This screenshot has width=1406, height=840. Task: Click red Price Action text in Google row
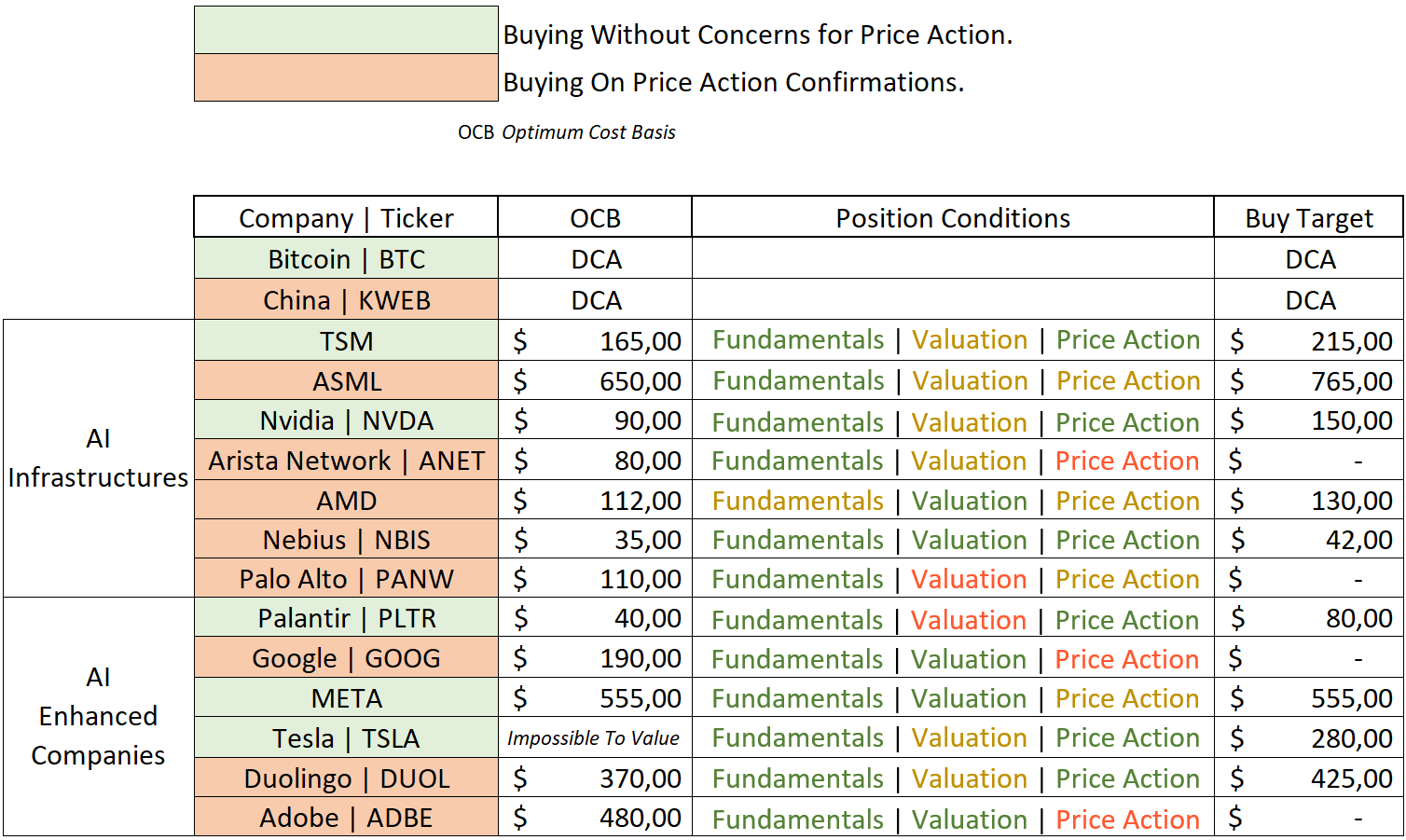[1126, 659]
